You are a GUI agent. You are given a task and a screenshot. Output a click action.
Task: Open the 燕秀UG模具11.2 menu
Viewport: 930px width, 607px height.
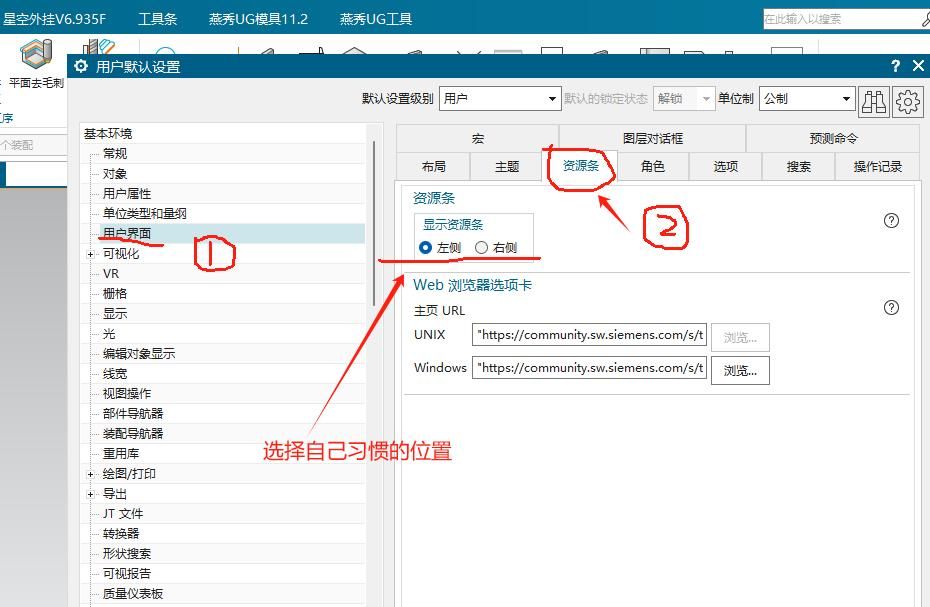pyautogui.click(x=256, y=18)
